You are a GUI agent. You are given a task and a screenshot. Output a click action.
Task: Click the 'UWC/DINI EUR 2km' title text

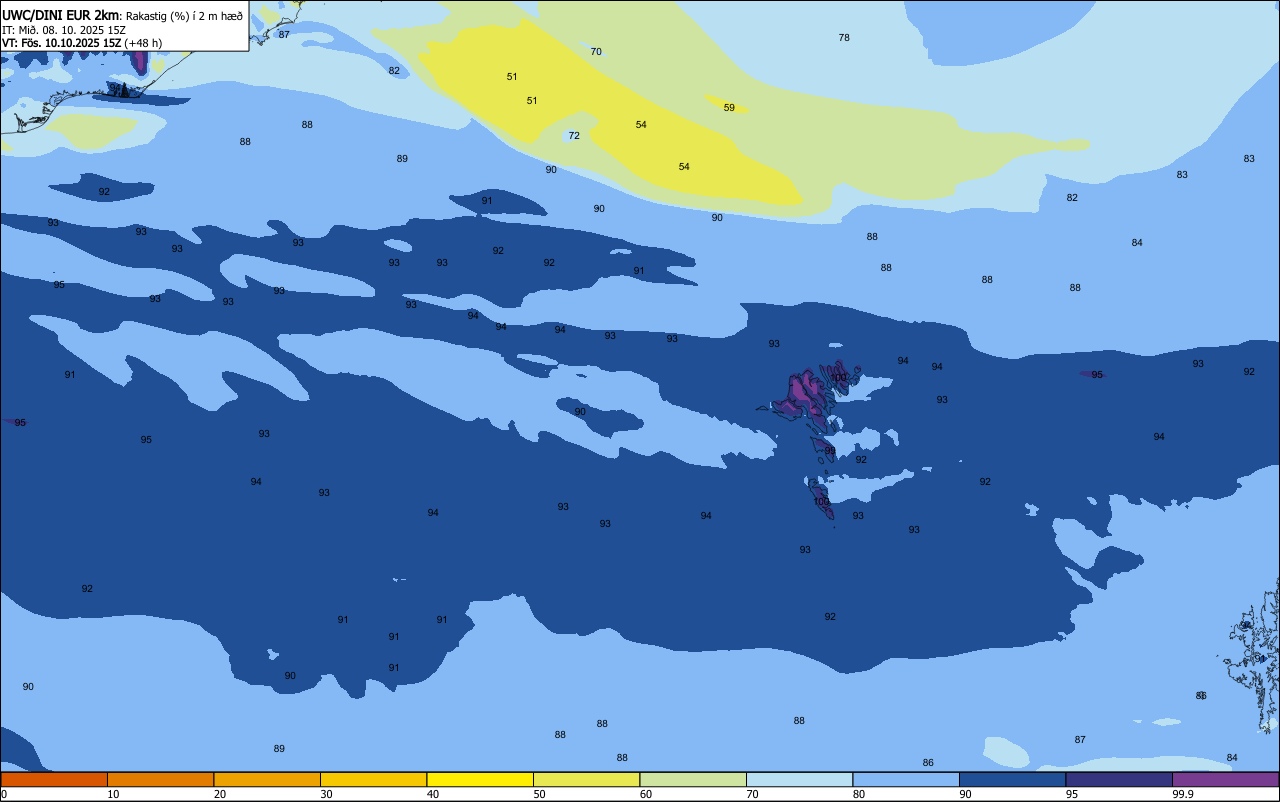(61, 15)
